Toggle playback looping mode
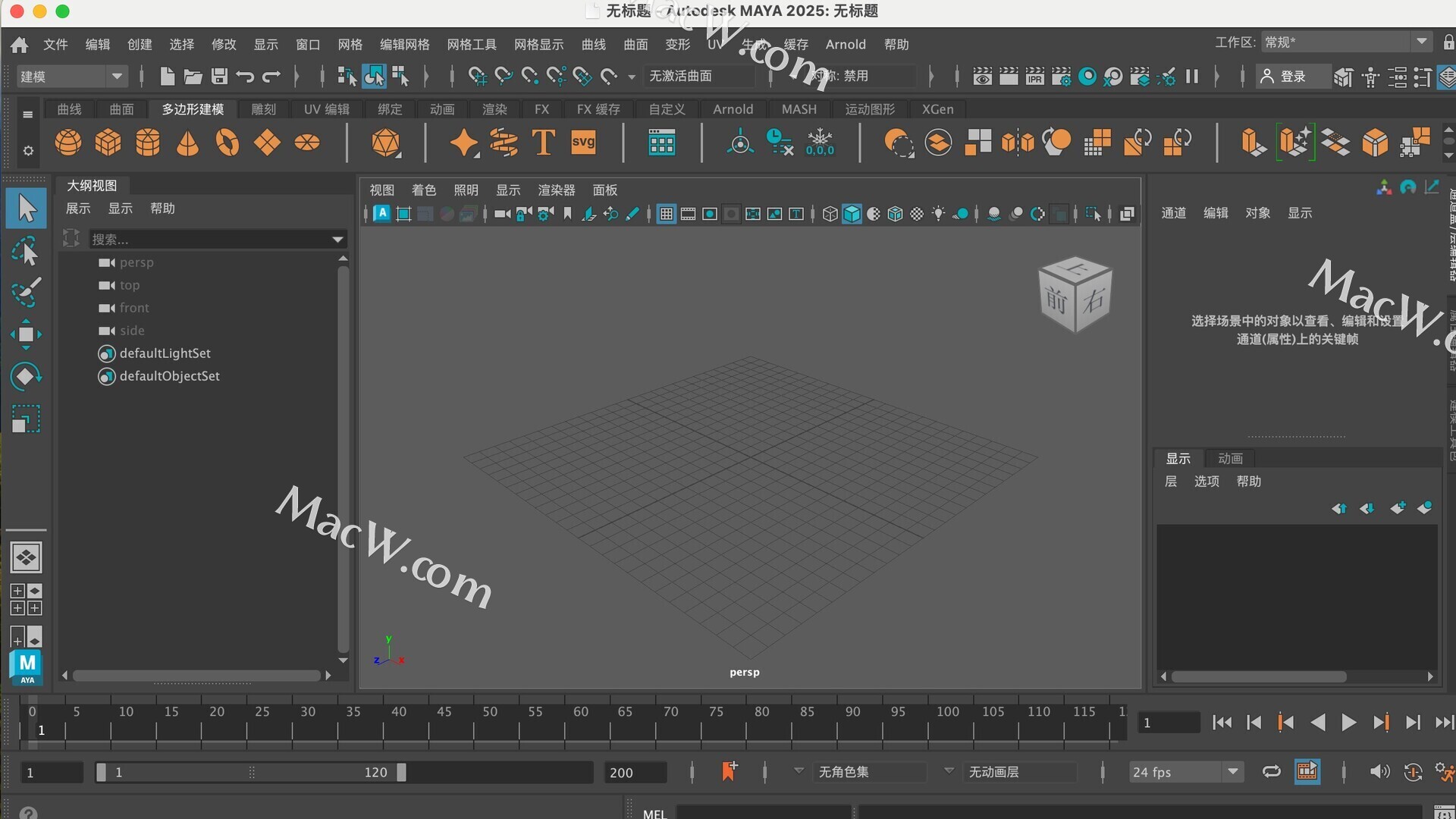 1272,772
